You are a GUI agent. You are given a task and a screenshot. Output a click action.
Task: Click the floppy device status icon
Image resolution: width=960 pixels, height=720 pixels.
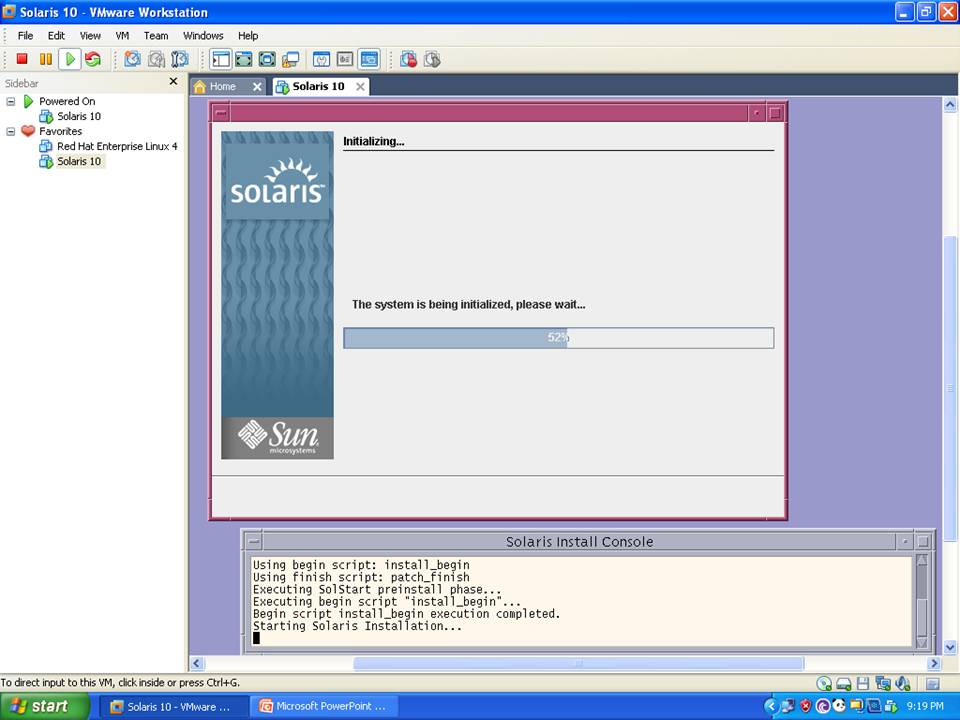coord(863,683)
